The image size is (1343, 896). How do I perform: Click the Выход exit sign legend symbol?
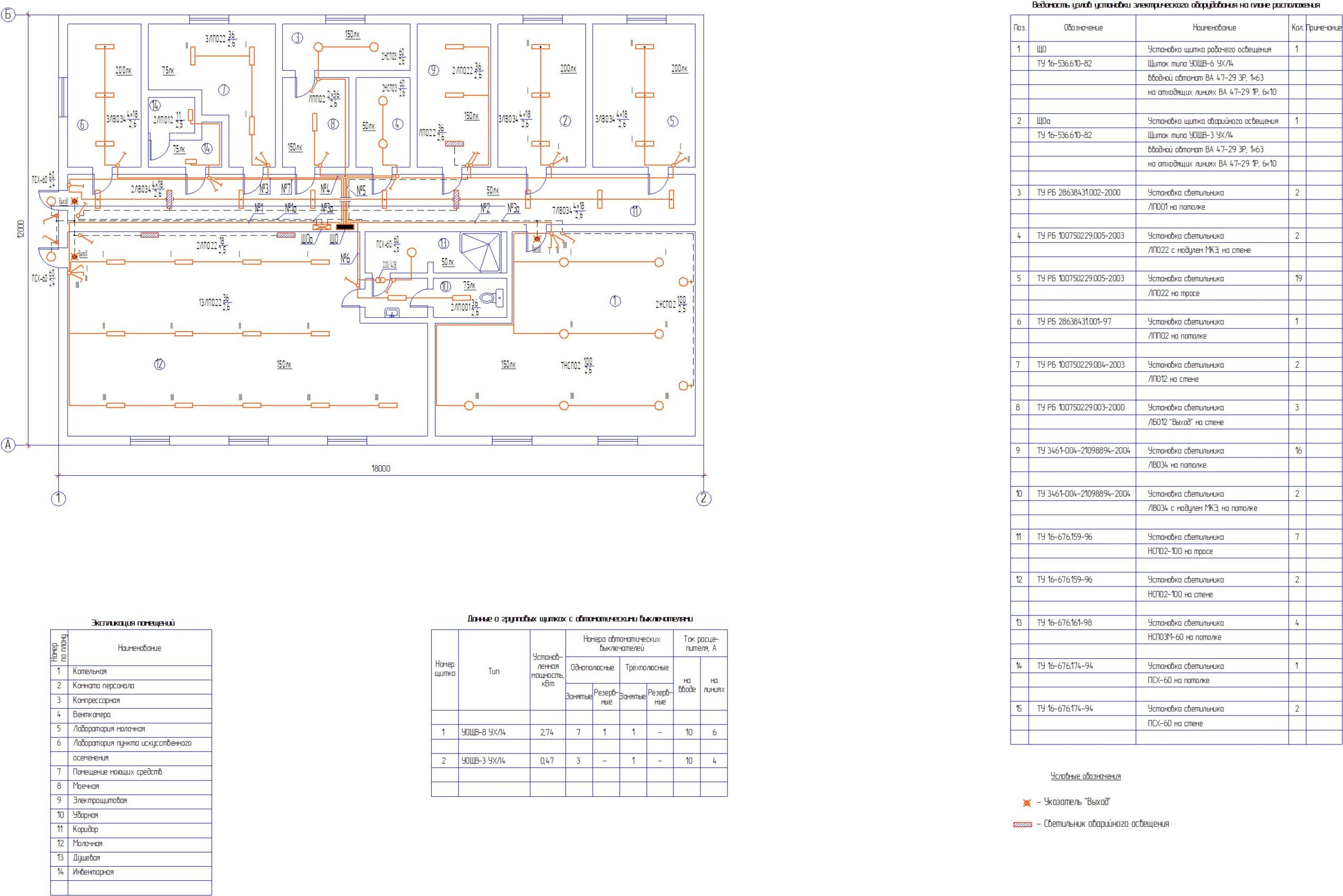coord(1027,803)
